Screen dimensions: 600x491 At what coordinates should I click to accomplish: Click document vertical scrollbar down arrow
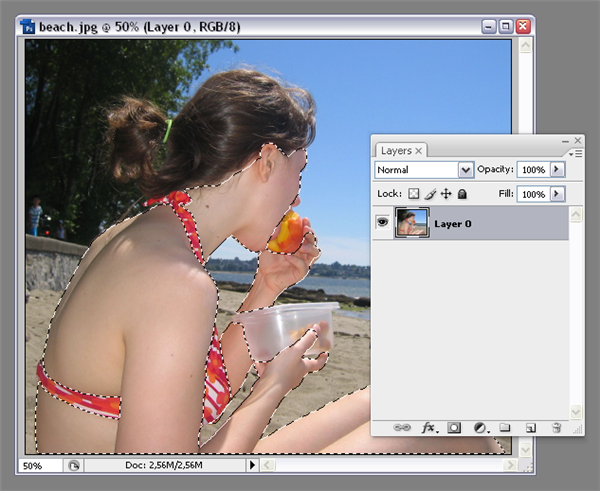tap(525, 450)
